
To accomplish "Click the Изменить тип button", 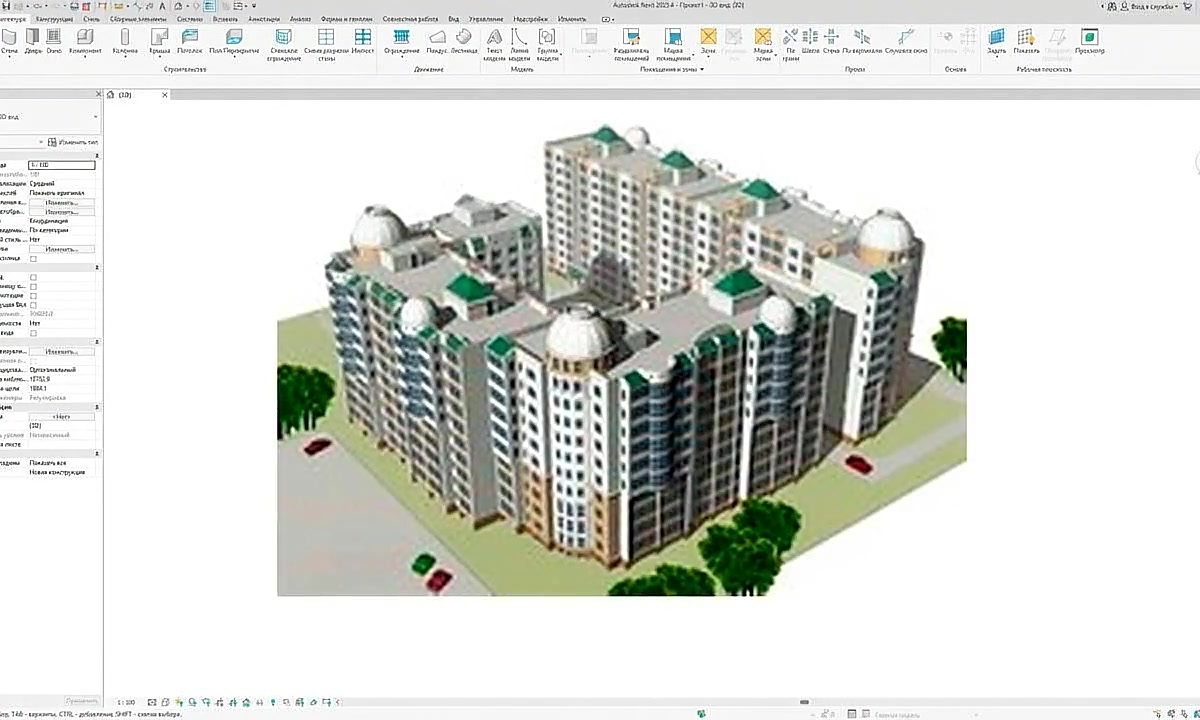I will (x=75, y=142).
